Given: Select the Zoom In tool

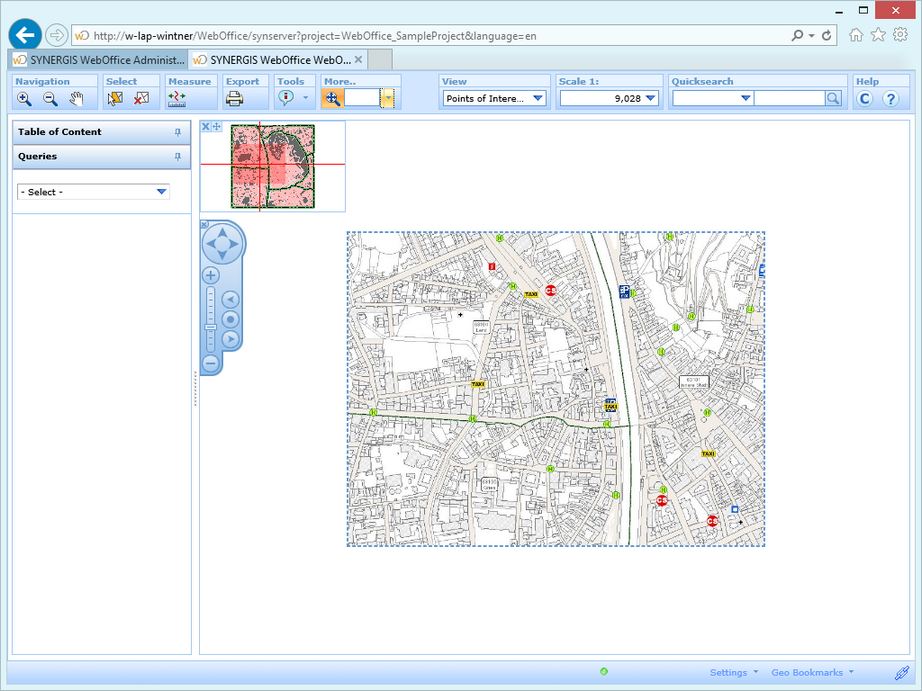Looking at the screenshot, I should tap(22, 97).
